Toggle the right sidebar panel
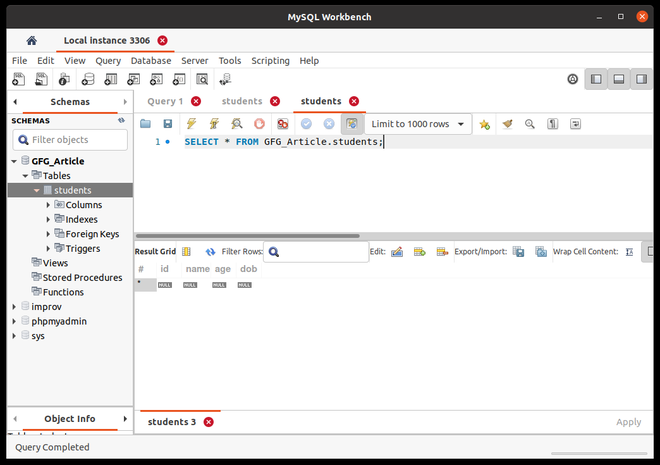The width and height of the screenshot is (660, 465). [x=641, y=79]
